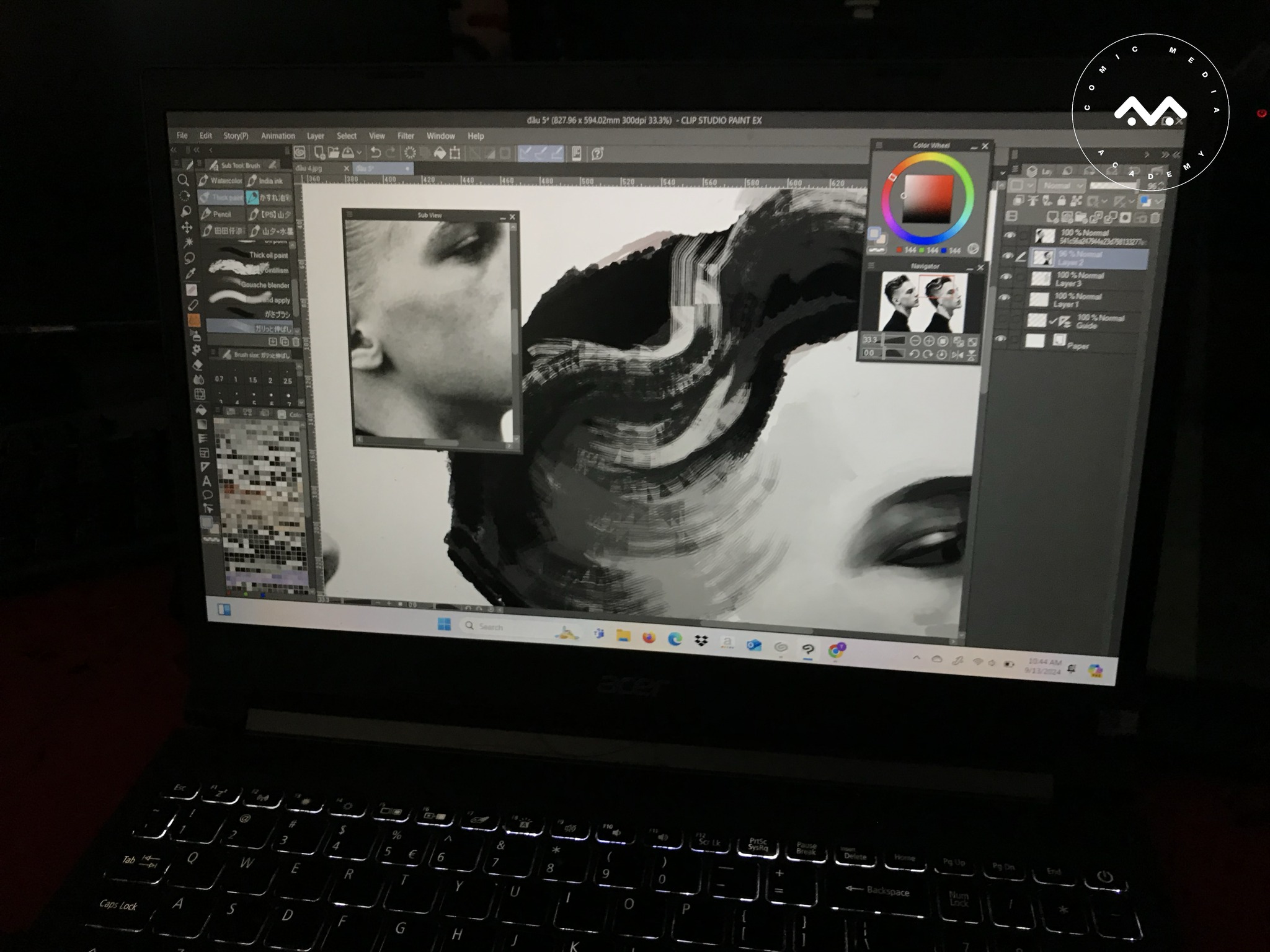This screenshot has width=1270, height=952.
Task: Toggle visibility of the Paper layer
Action: pyautogui.click(x=1000, y=339)
